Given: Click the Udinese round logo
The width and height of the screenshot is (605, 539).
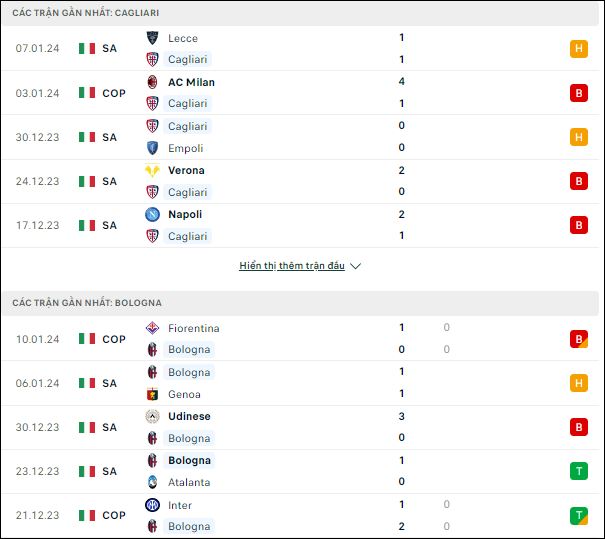Looking at the screenshot, I should pos(152,416).
